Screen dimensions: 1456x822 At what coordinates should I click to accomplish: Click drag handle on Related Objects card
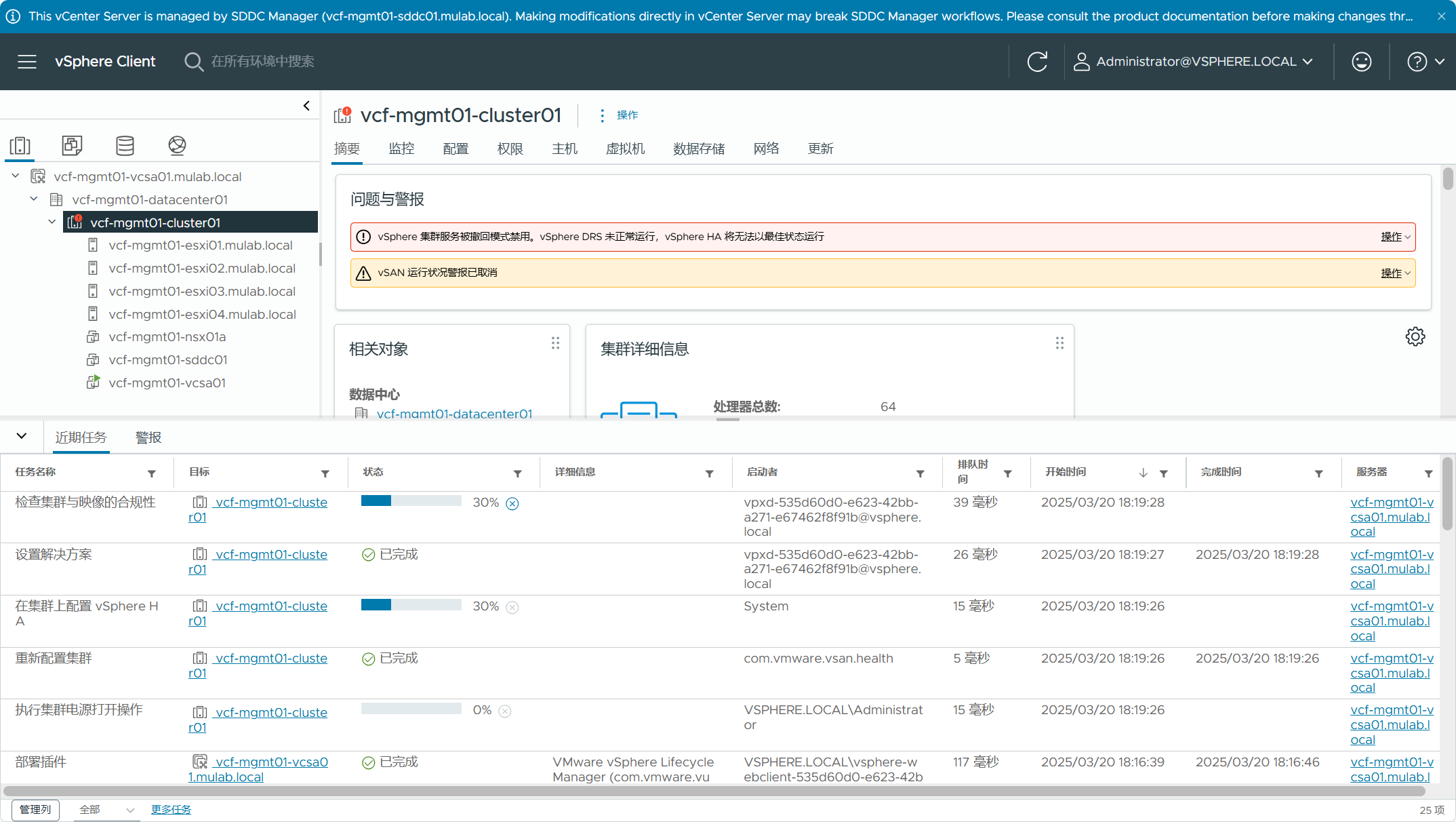coord(555,343)
